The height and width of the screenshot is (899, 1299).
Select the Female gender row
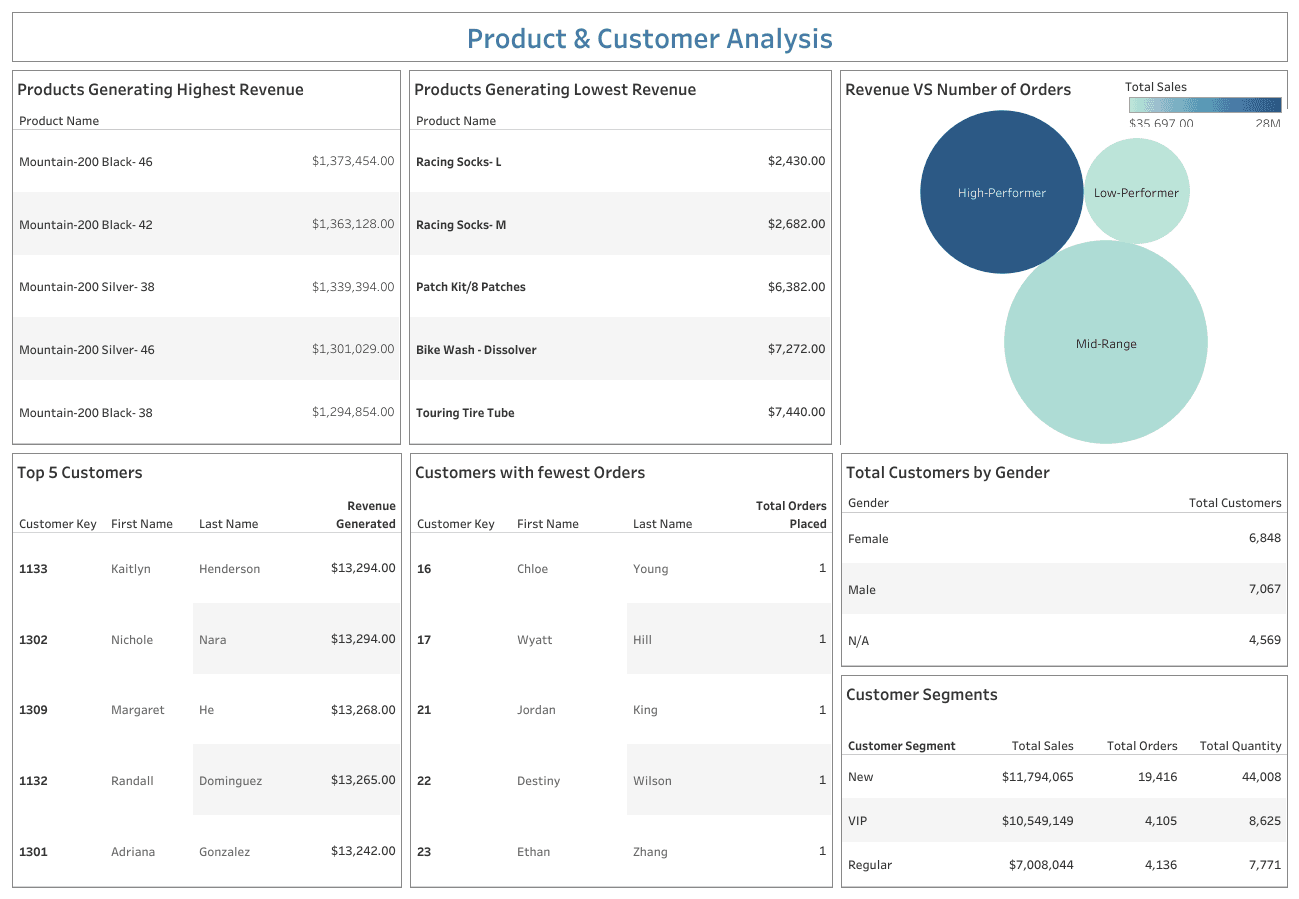coord(868,539)
